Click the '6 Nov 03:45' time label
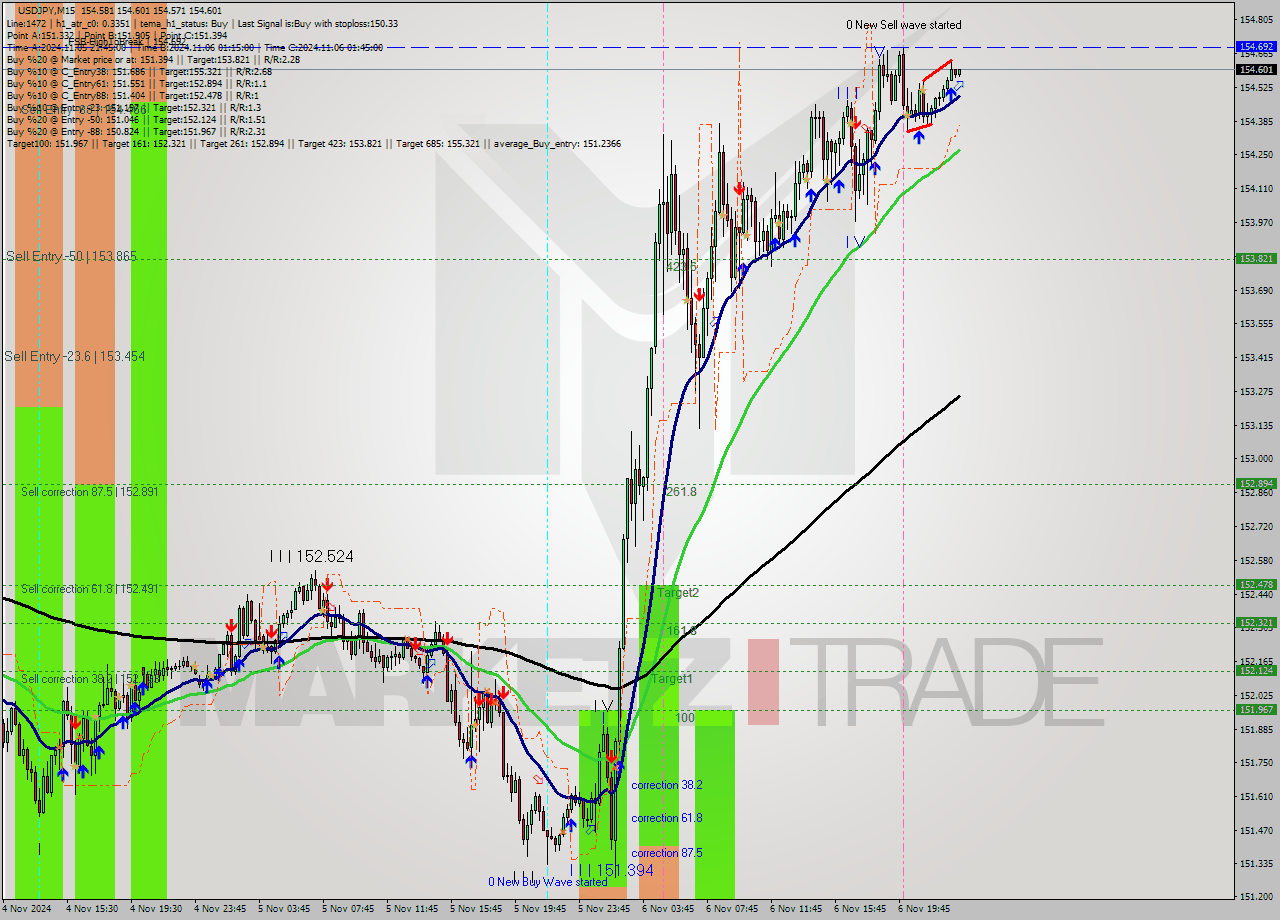 (668, 909)
